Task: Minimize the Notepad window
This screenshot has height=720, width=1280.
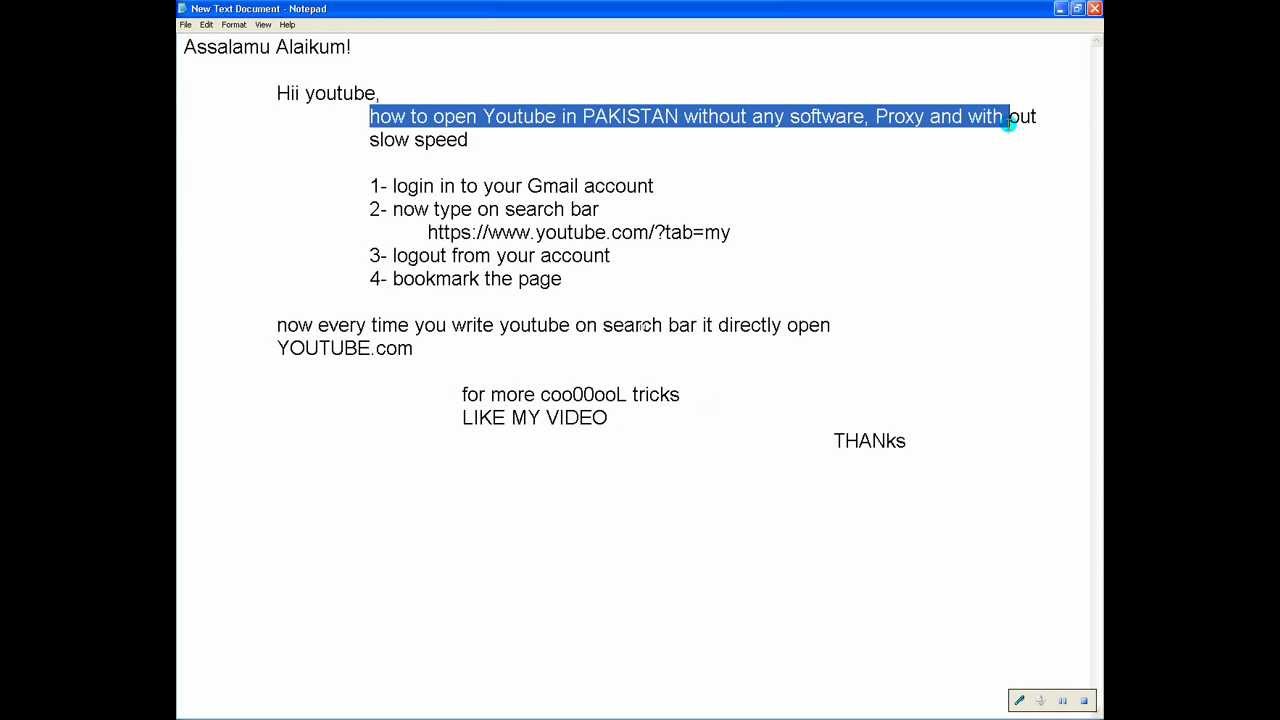Action: point(1061,8)
